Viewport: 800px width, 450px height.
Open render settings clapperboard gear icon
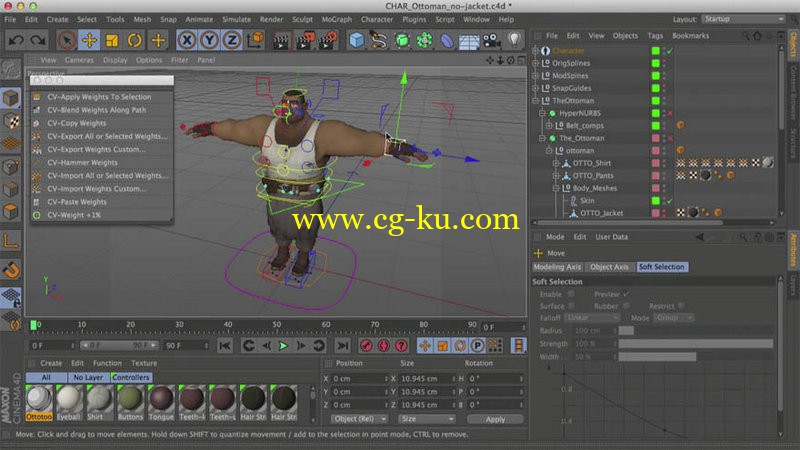pyautogui.click(x=328, y=40)
